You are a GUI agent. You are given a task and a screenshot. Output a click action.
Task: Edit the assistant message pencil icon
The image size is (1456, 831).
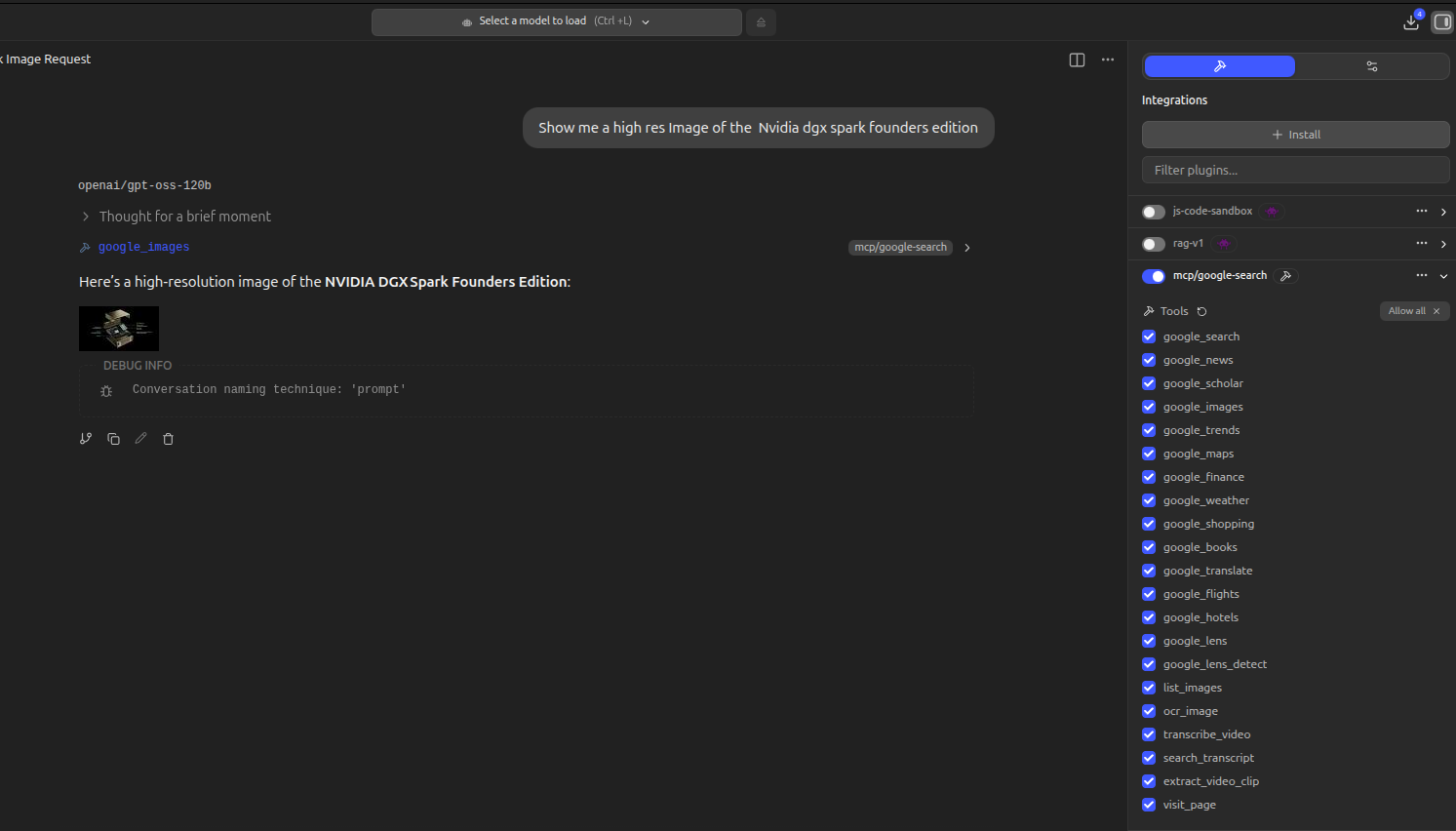tap(140, 439)
